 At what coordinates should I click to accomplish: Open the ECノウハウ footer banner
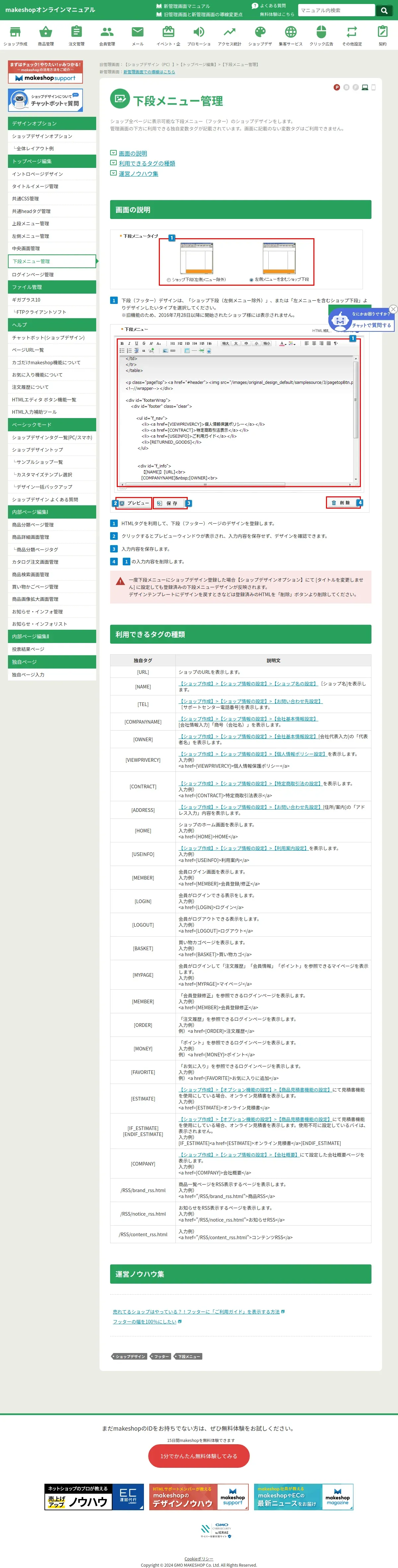point(94,1497)
